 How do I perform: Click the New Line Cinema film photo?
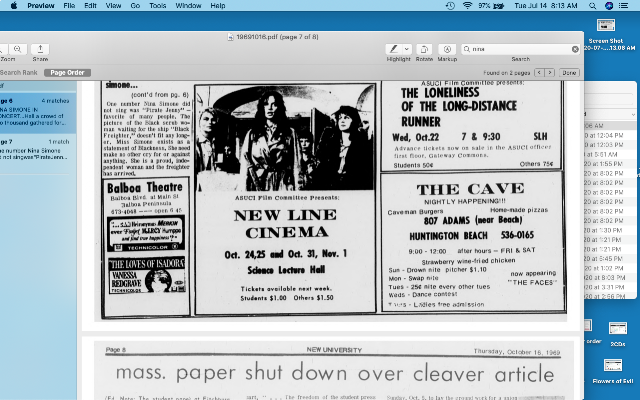(x=285, y=138)
